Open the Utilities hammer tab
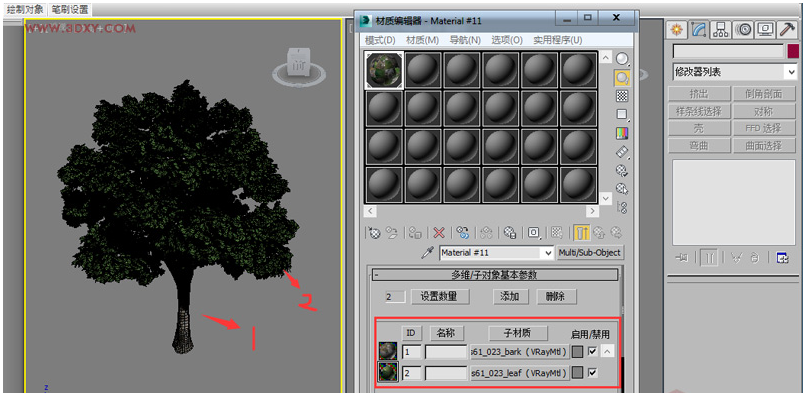The height and width of the screenshot is (393, 804). click(x=786, y=30)
